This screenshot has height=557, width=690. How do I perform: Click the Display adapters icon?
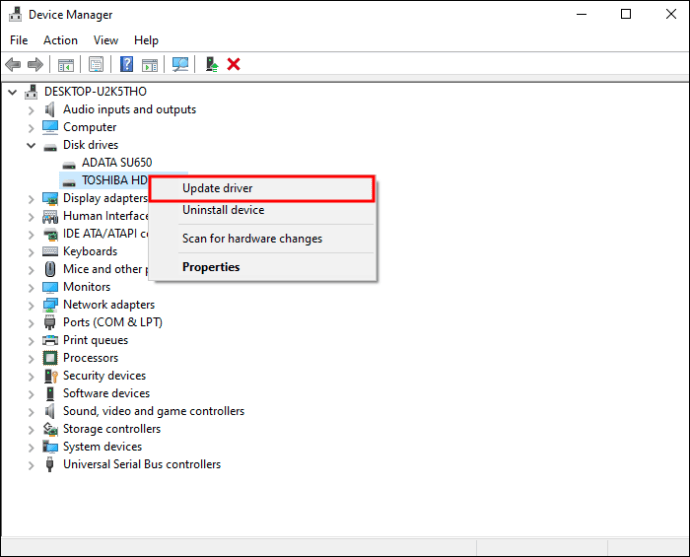click(x=50, y=198)
